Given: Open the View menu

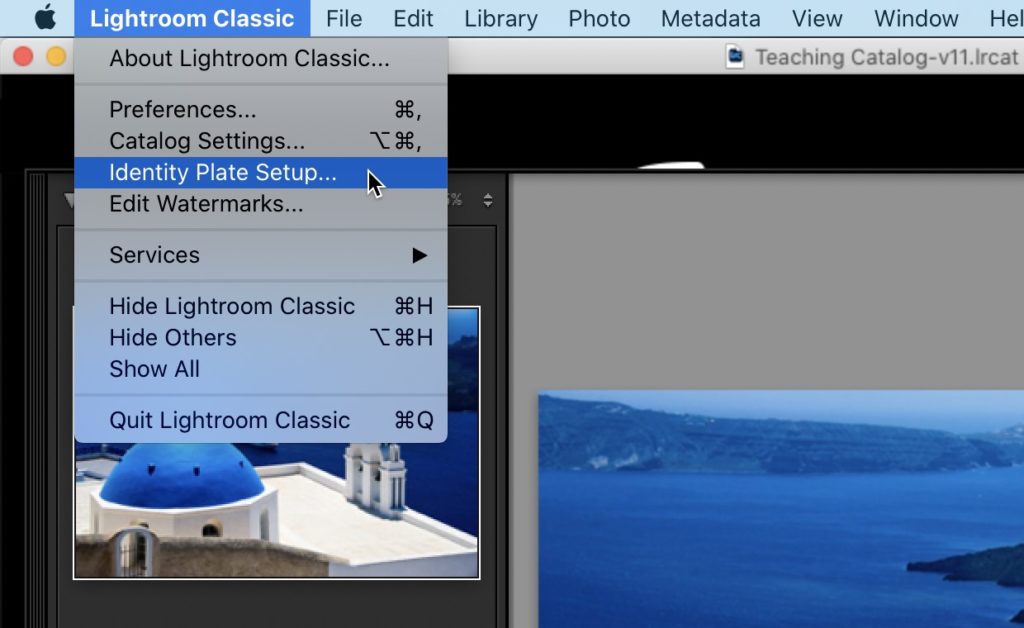Looking at the screenshot, I should pyautogui.click(x=817, y=18).
